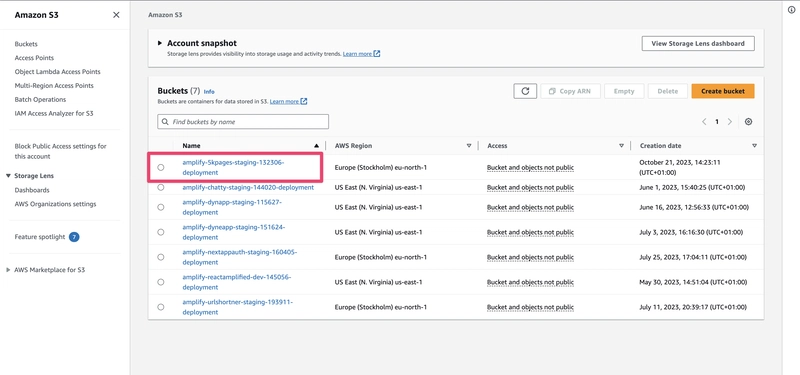Focus the Find buckets by name field
The image size is (800, 375).
243,122
